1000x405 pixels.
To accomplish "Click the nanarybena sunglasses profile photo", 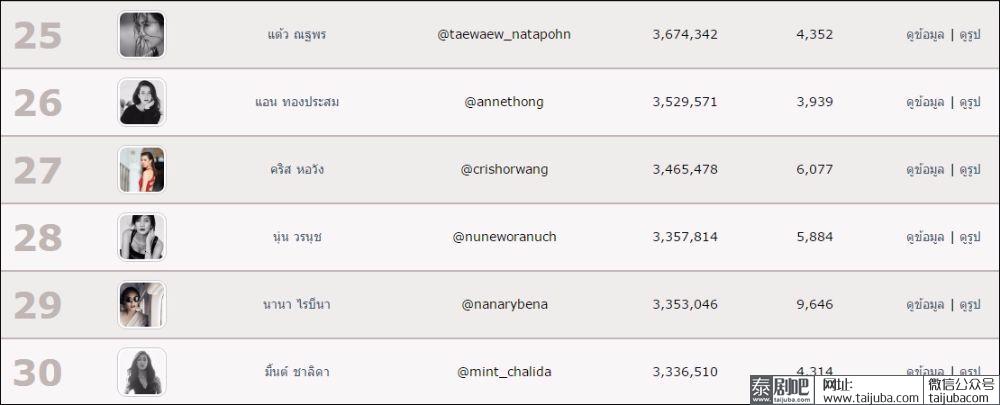I will [142, 305].
